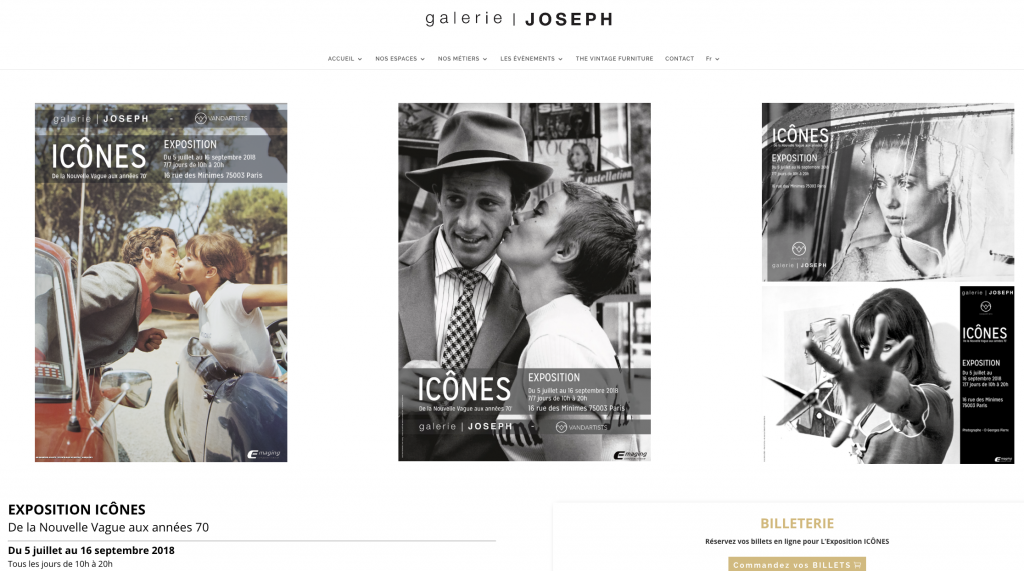Click the BILLETERIE heading

797,523
